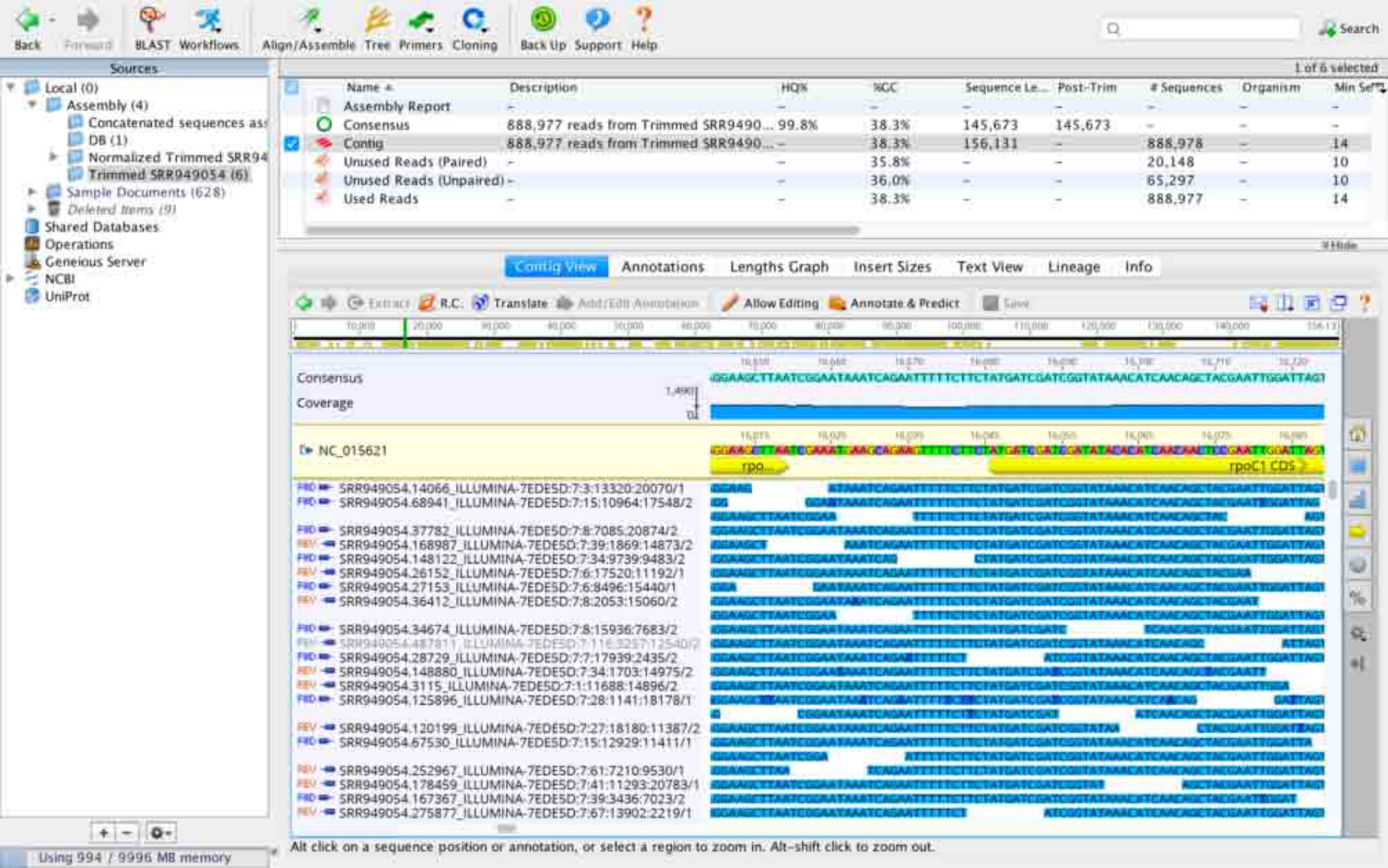Collapse the Local folder tree
This screenshot has height=868, width=1388.
tap(11, 88)
